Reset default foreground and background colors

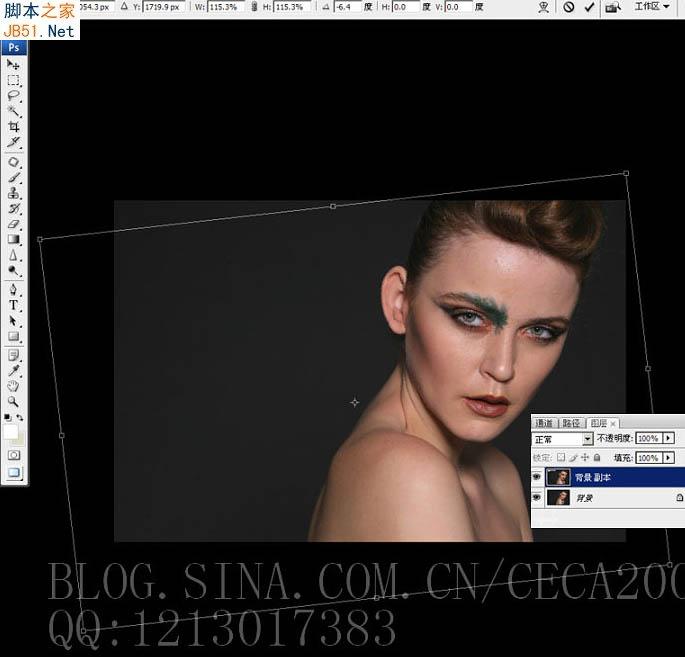[7, 418]
